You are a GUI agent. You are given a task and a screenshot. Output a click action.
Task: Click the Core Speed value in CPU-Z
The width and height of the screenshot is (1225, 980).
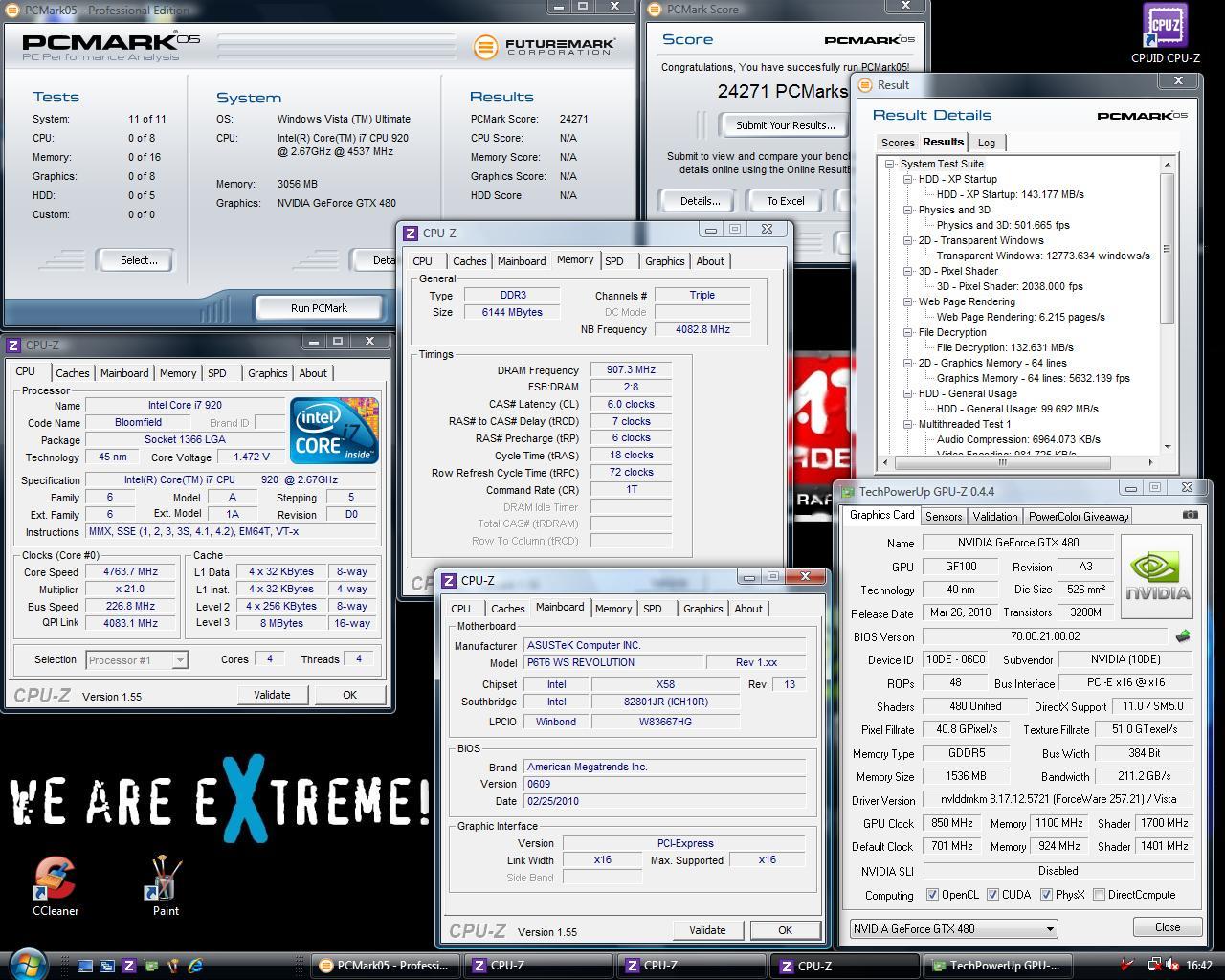pos(130,572)
